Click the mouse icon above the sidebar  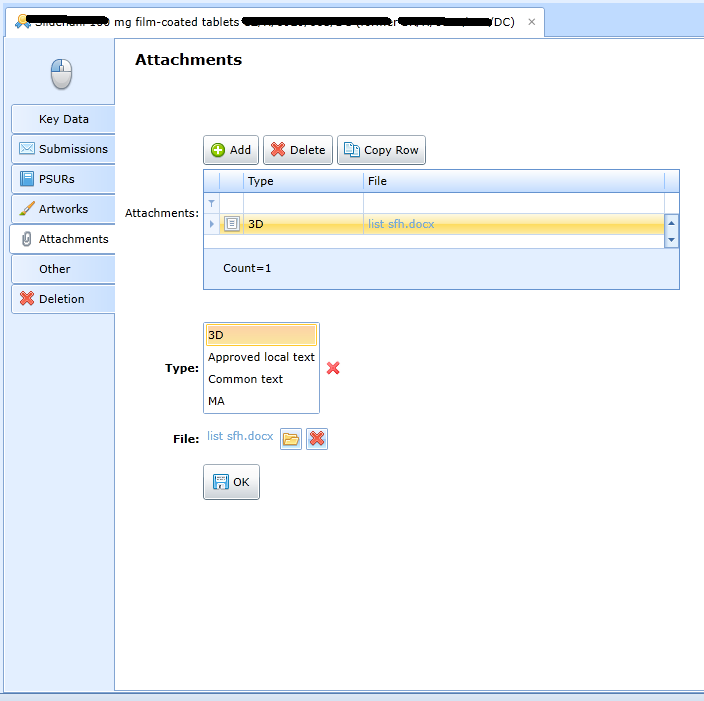coord(61,73)
